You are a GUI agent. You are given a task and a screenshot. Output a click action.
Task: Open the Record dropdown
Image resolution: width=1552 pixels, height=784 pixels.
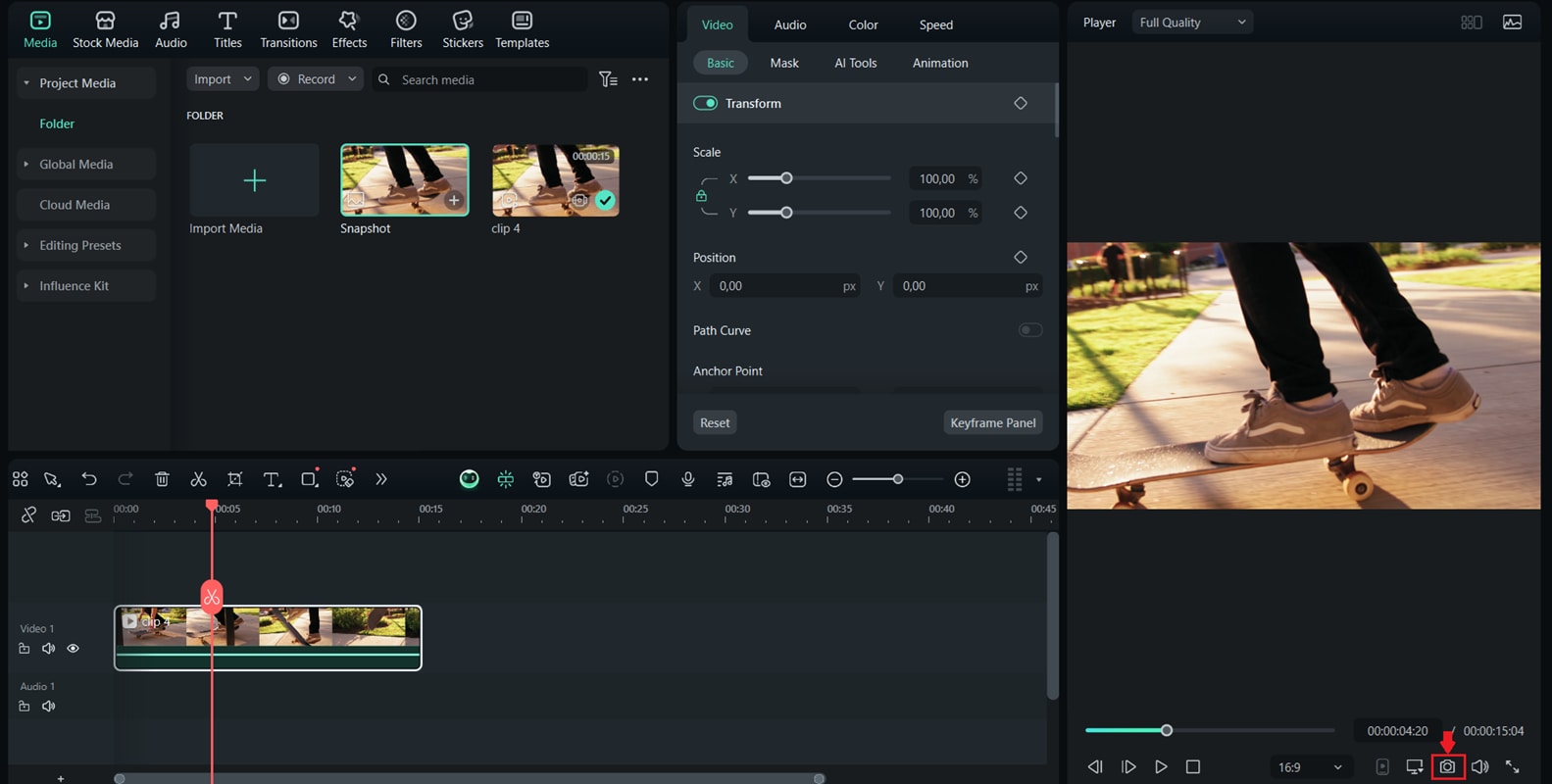(316, 79)
